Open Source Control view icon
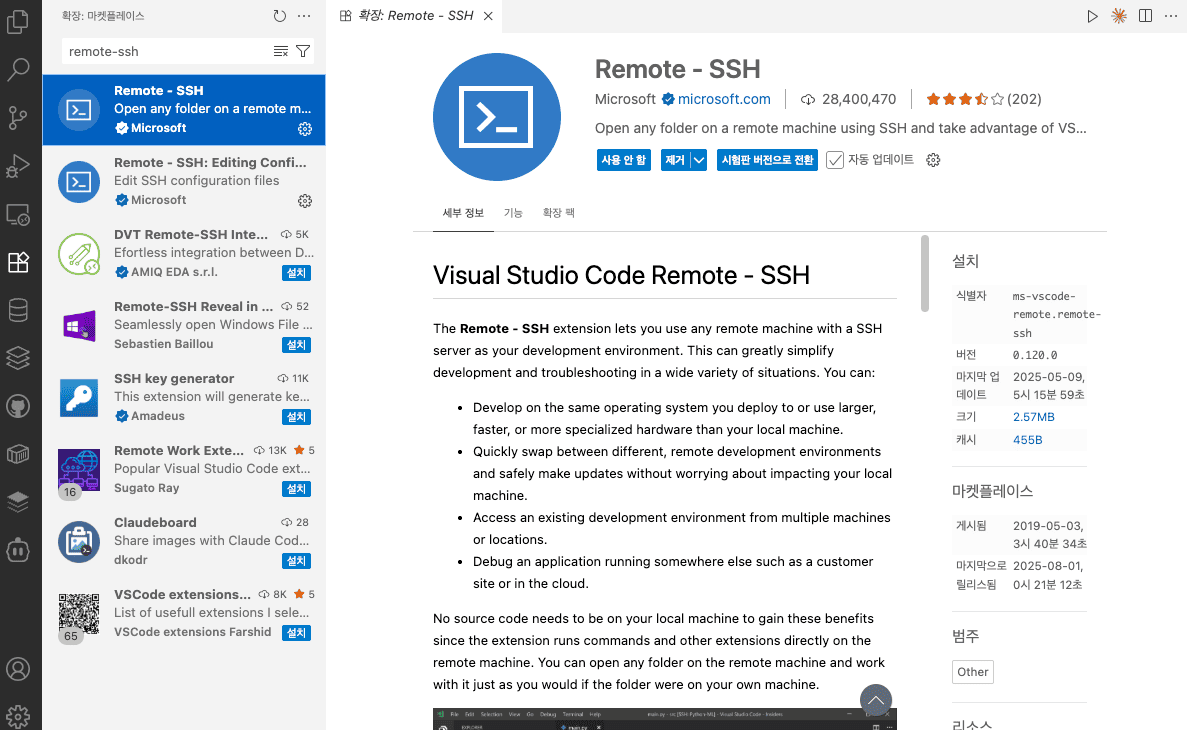The width and height of the screenshot is (1187, 730). (18, 117)
